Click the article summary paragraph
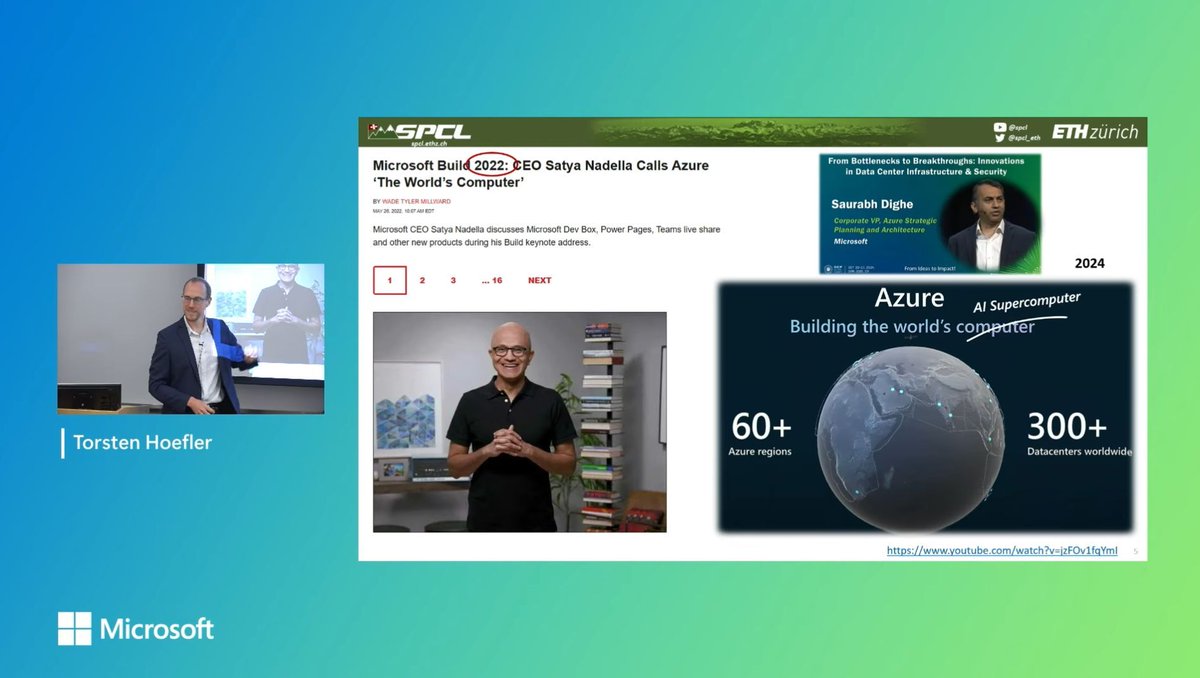1200x678 pixels. point(546,236)
